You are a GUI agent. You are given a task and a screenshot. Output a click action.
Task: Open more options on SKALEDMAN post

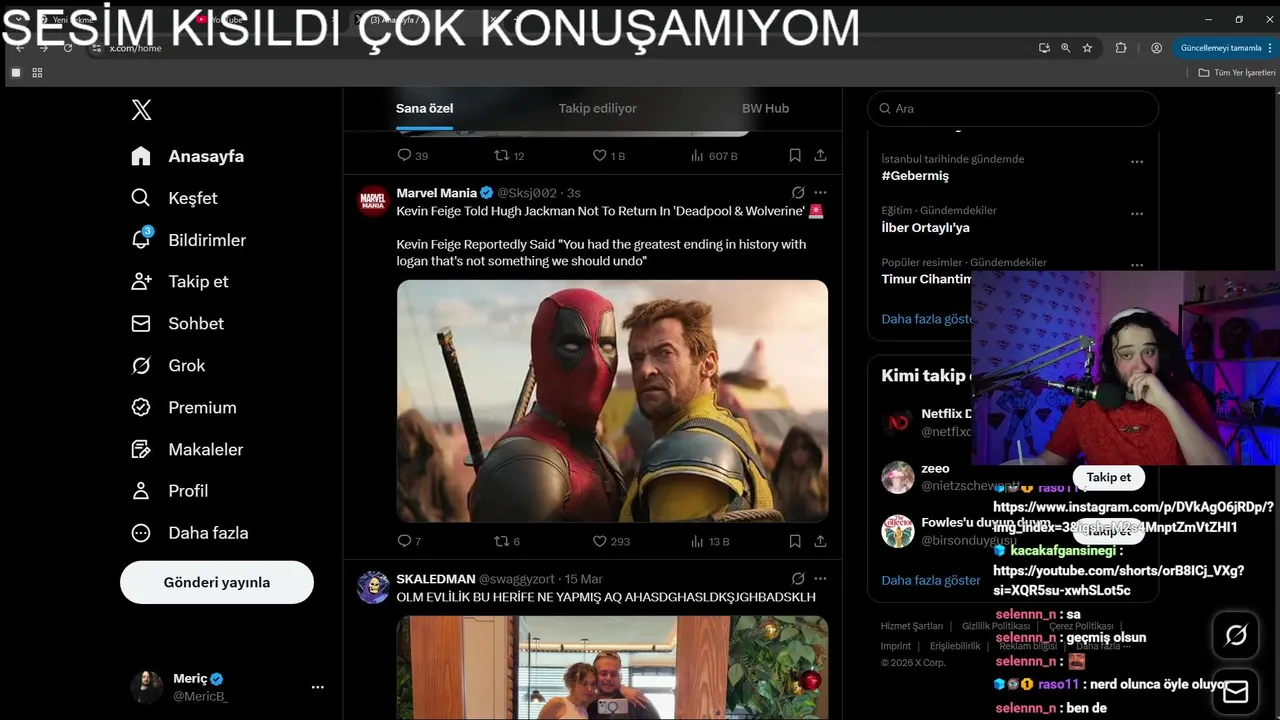[x=820, y=579]
